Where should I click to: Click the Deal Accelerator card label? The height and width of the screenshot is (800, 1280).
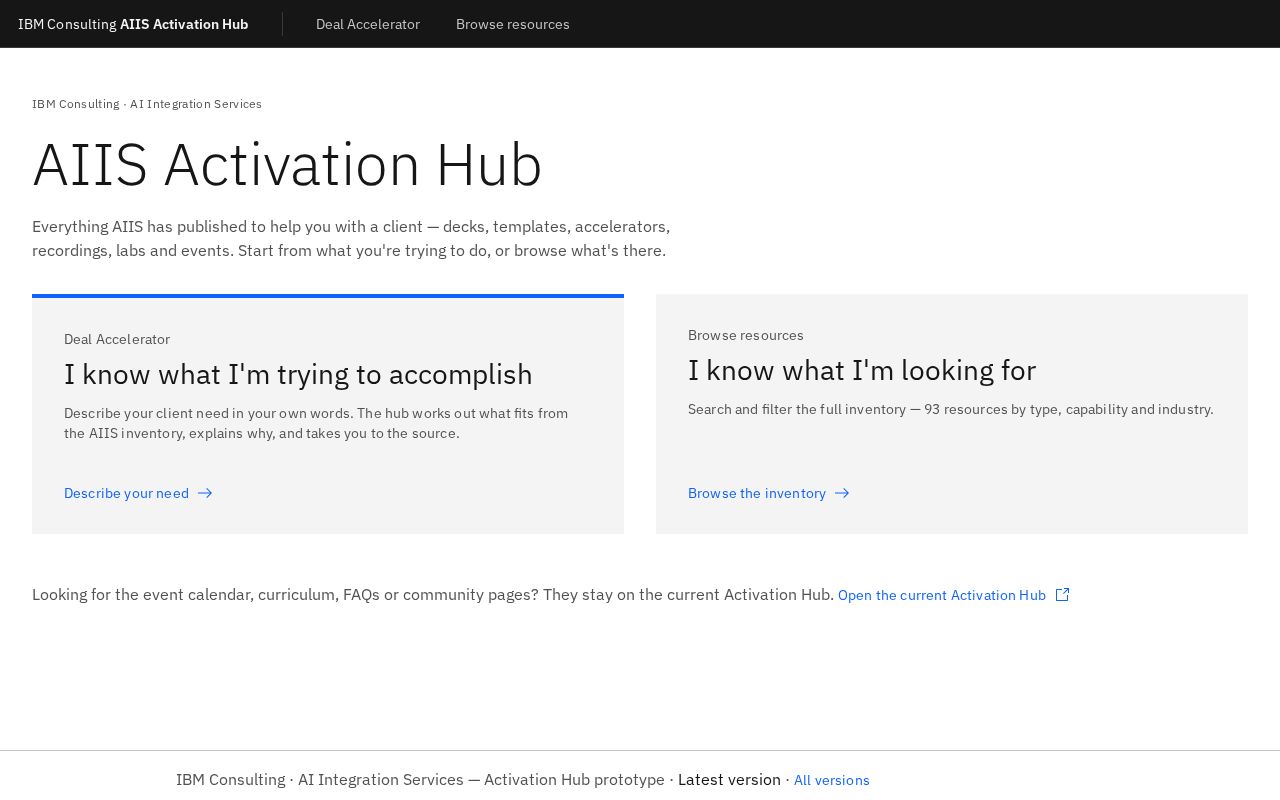pos(117,339)
